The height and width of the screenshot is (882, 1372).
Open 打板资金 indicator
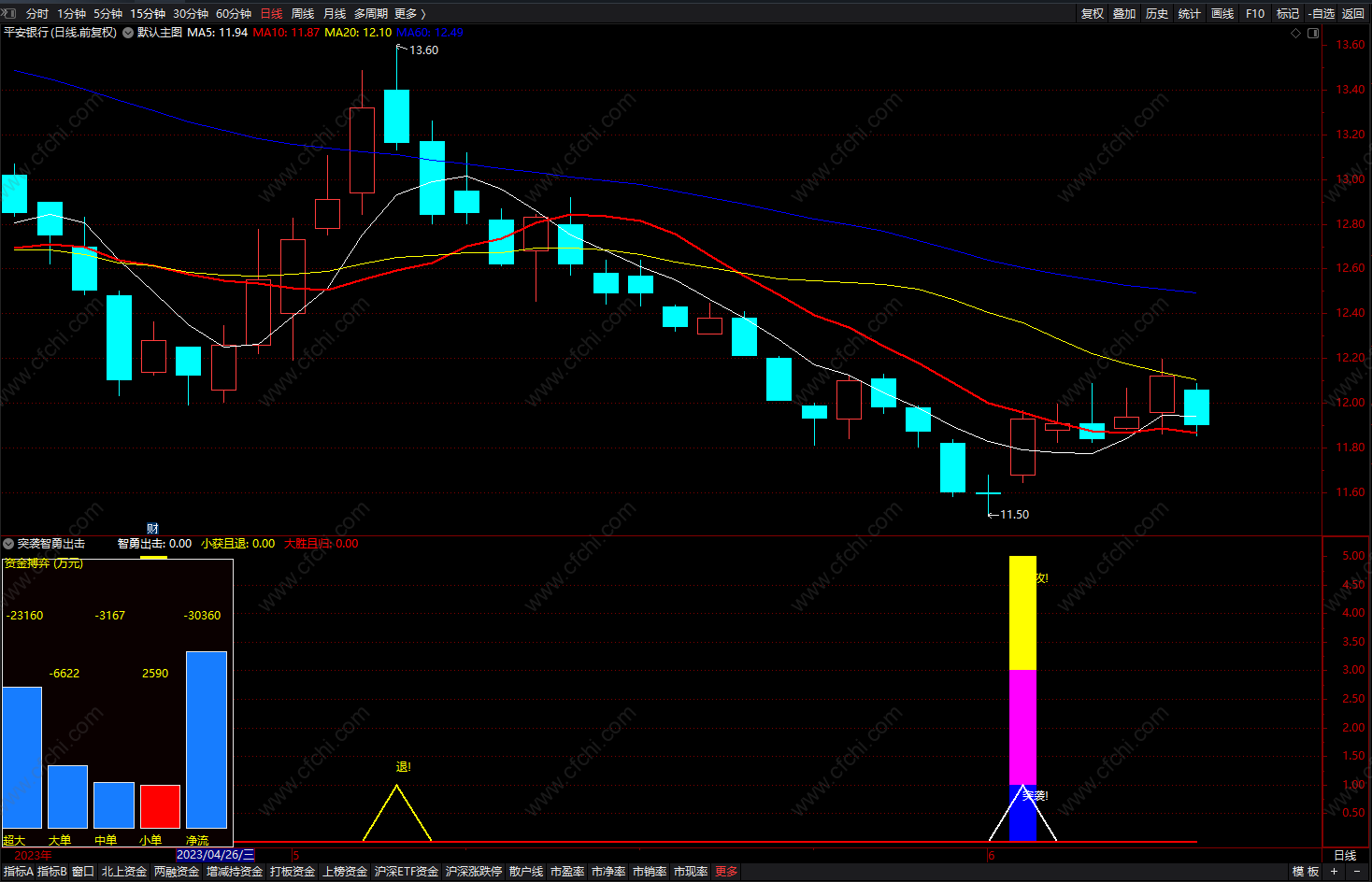[293, 872]
